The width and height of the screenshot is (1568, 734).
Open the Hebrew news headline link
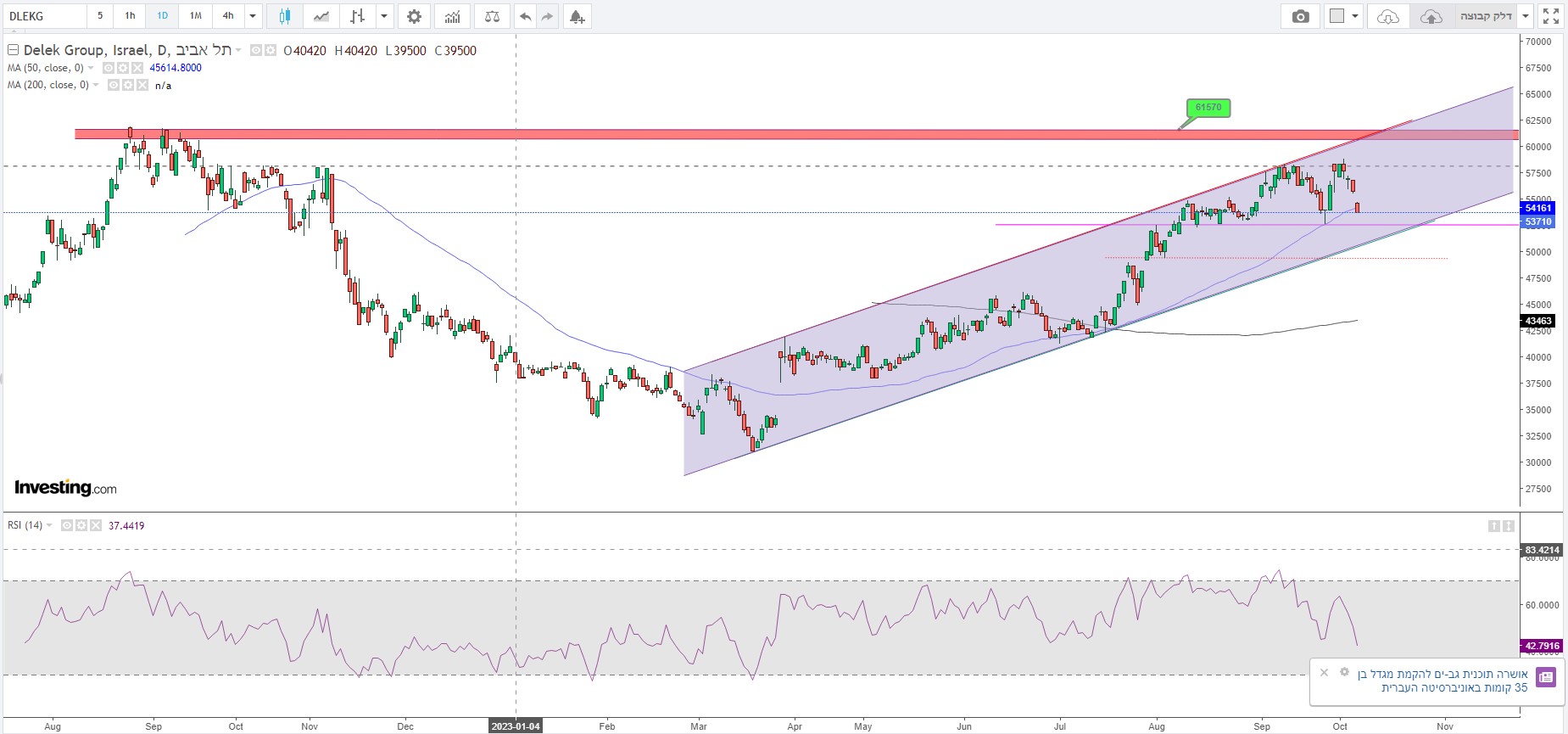(1442, 681)
